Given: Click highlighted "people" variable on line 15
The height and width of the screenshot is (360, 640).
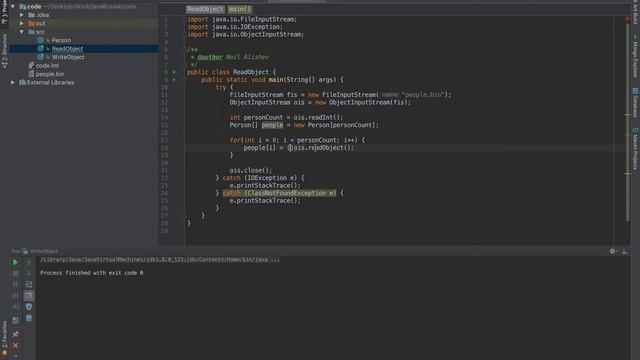Looking at the screenshot, I should coord(272,125).
